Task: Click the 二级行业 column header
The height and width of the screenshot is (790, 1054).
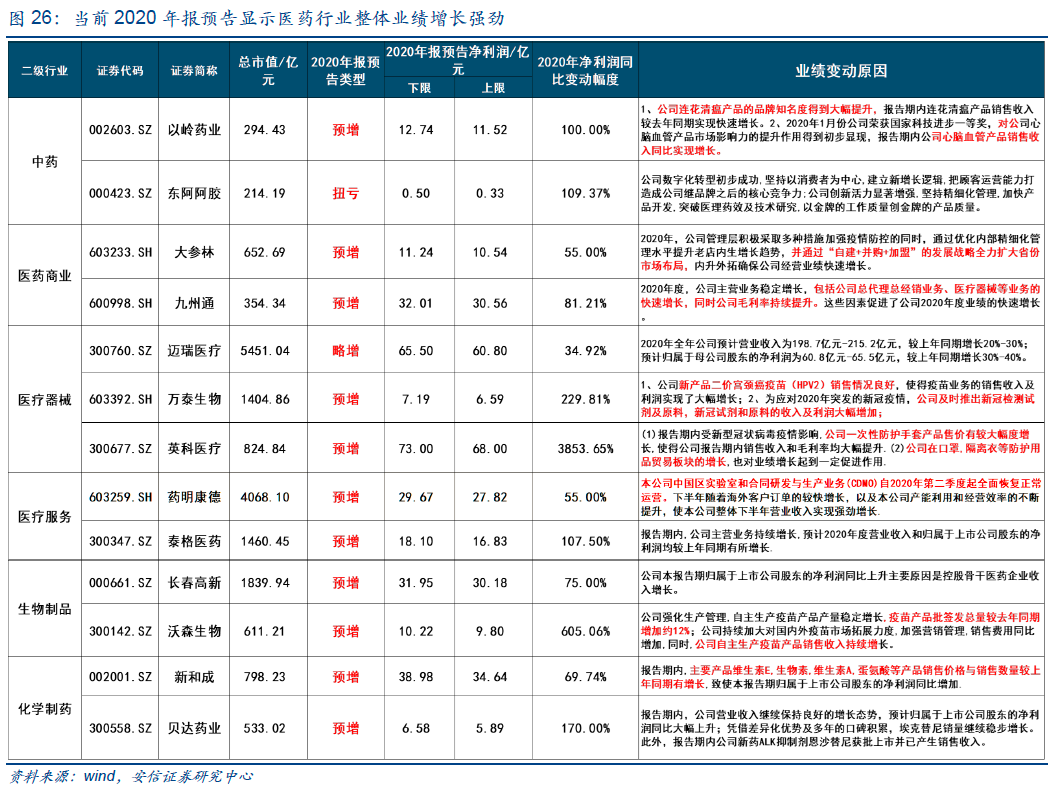Action: (44, 71)
